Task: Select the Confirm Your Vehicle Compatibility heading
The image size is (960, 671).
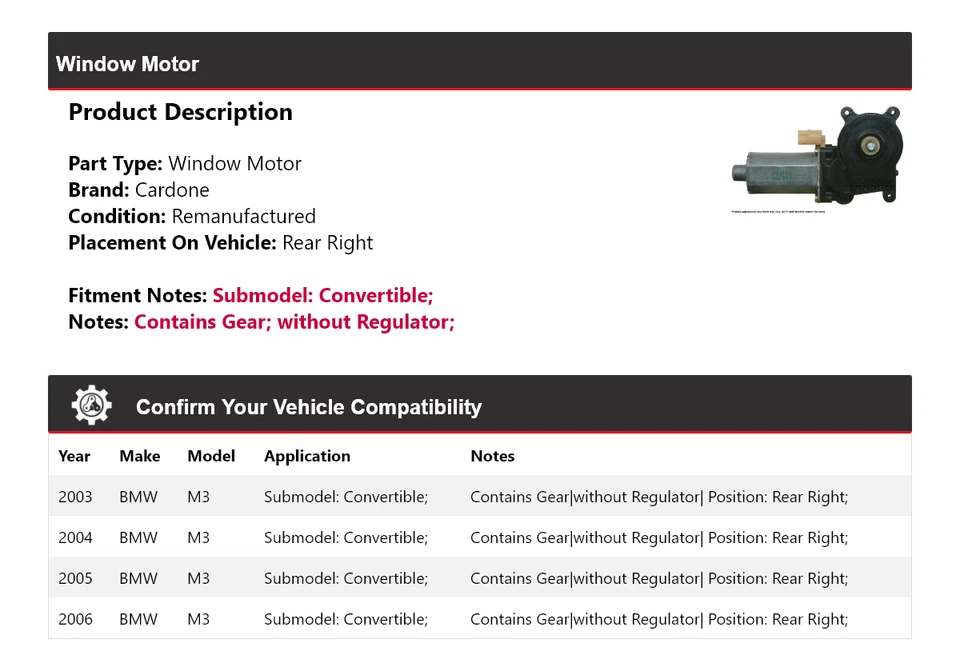Action: coord(308,407)
